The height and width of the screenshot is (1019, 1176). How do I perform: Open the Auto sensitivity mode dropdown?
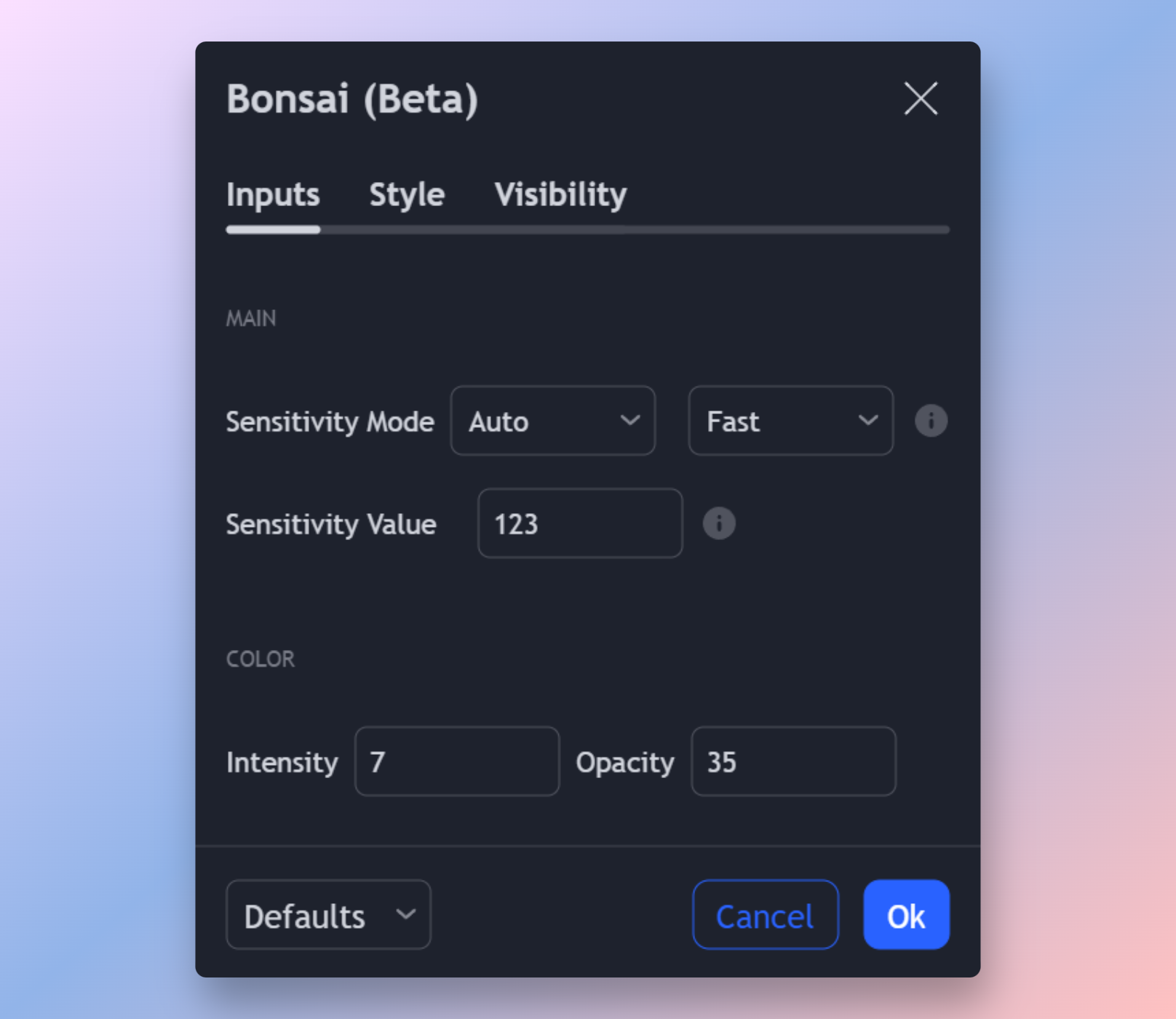pyautogui.click(x=553, y=421)
